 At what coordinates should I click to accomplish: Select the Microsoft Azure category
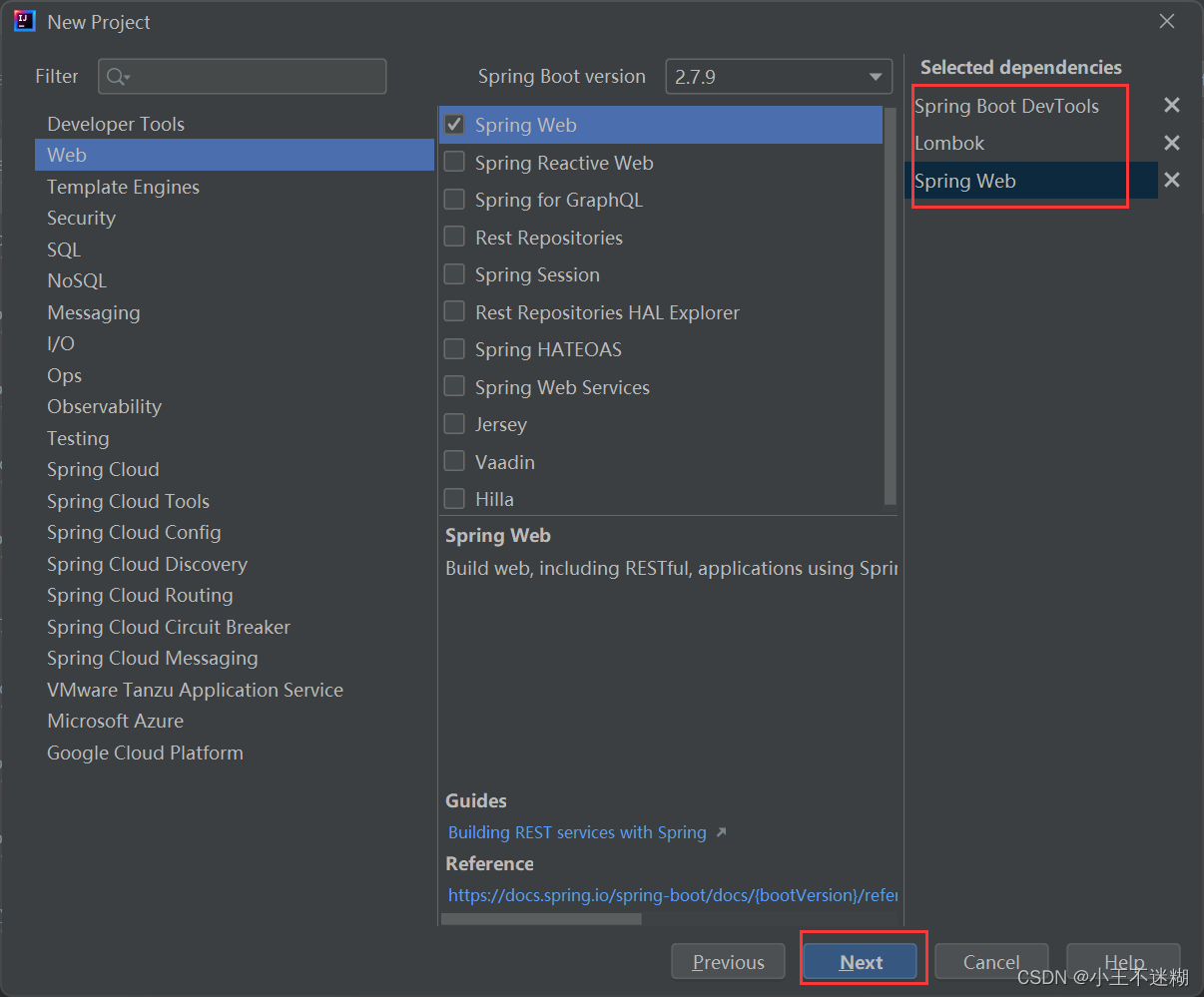tap(235, 721)
